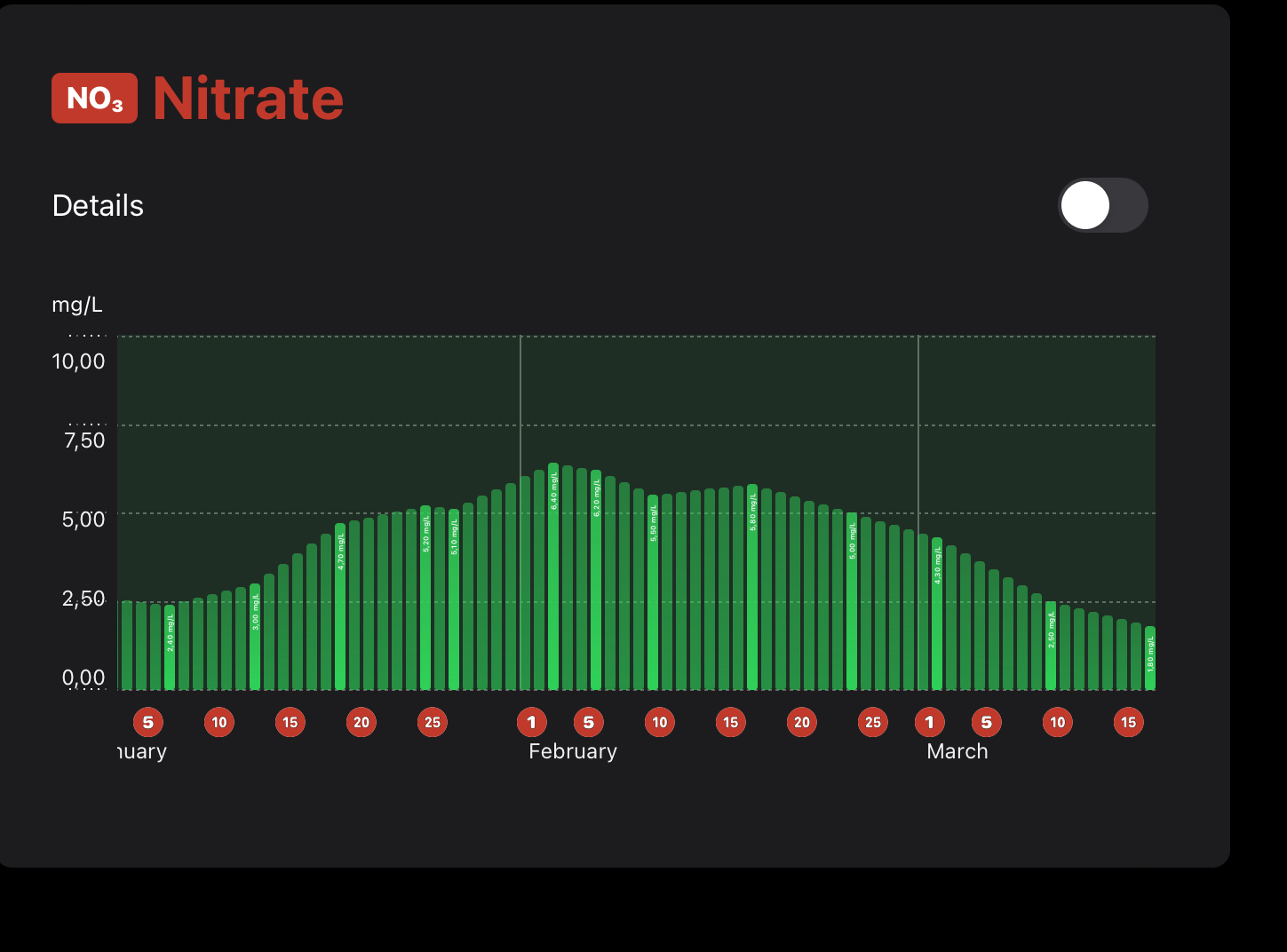Click the February month label
This screenshot has width=1287, height=952.
coord(573,751)
